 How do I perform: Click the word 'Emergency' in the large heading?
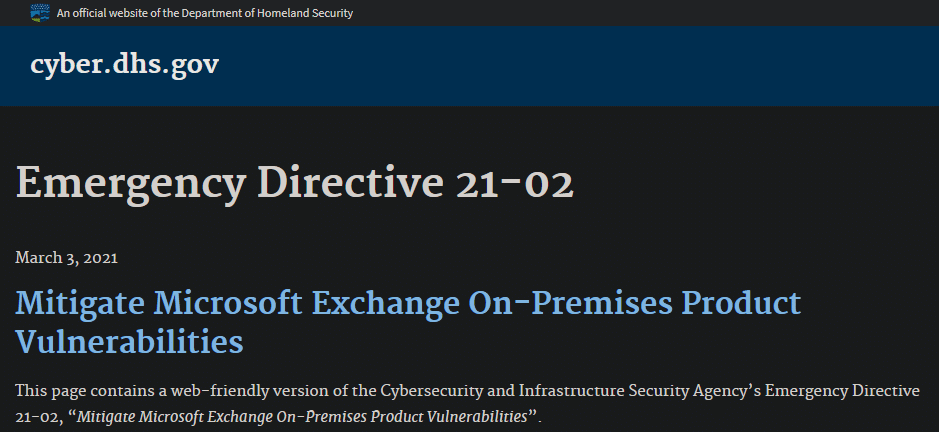tap(131, 185)
